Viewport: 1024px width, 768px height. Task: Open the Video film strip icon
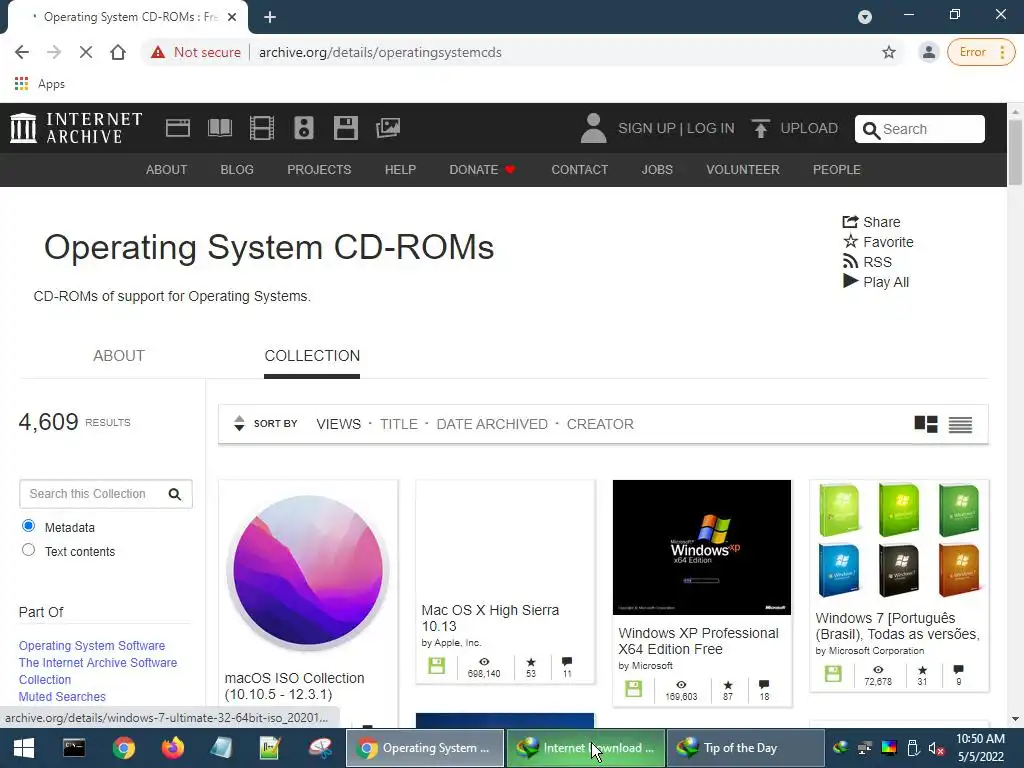click(262, 128)
